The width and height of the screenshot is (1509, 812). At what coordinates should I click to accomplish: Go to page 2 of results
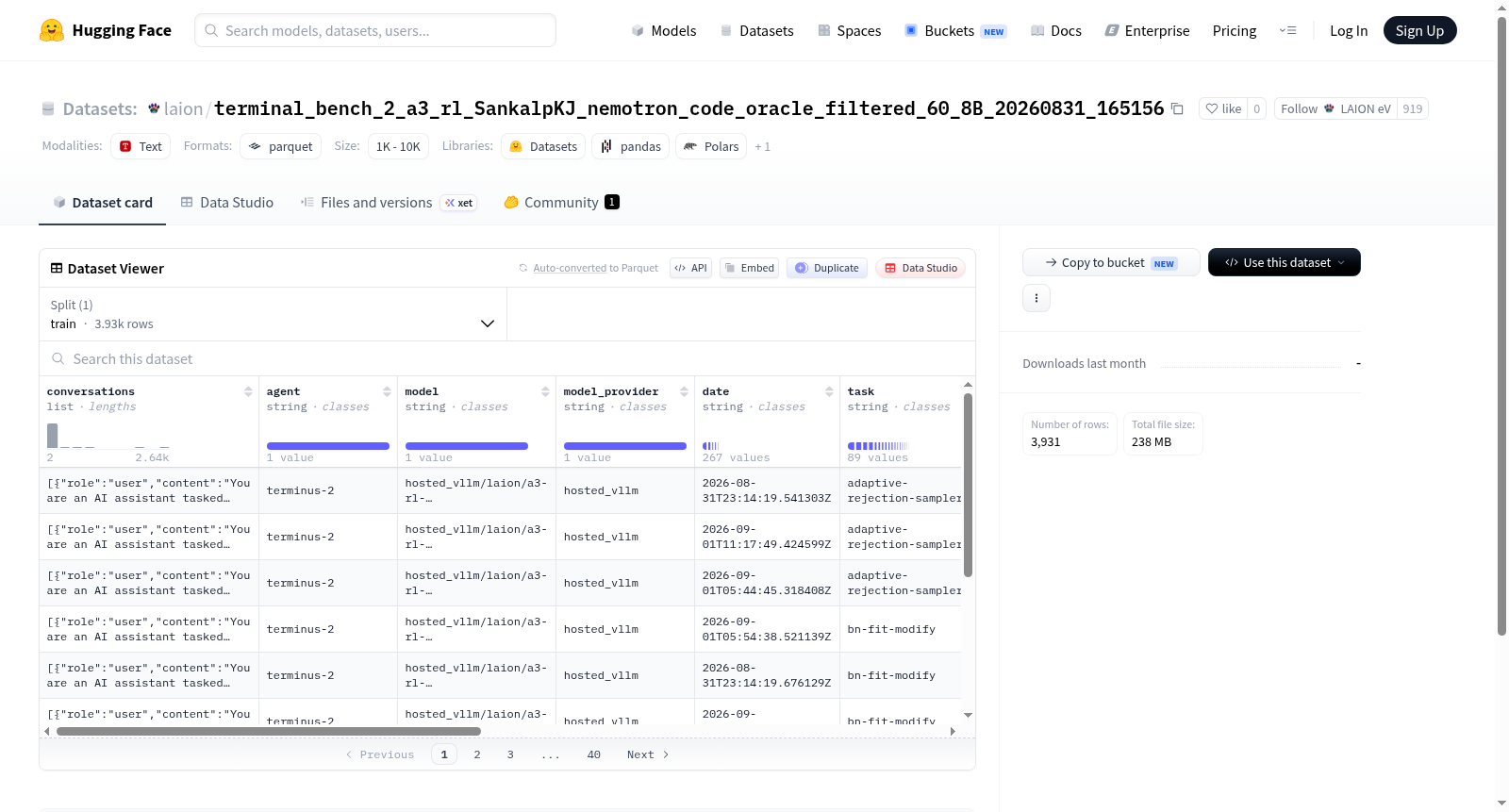477,754
